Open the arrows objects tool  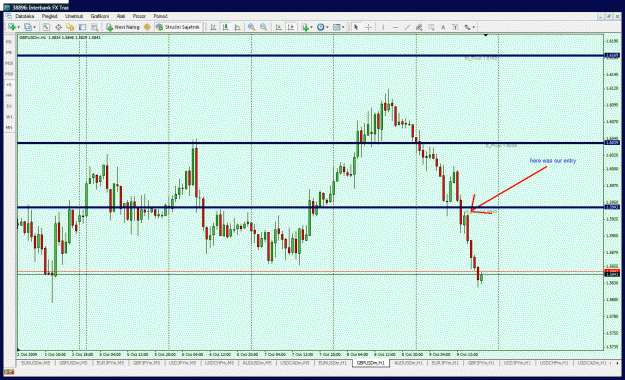pos(467,27)
